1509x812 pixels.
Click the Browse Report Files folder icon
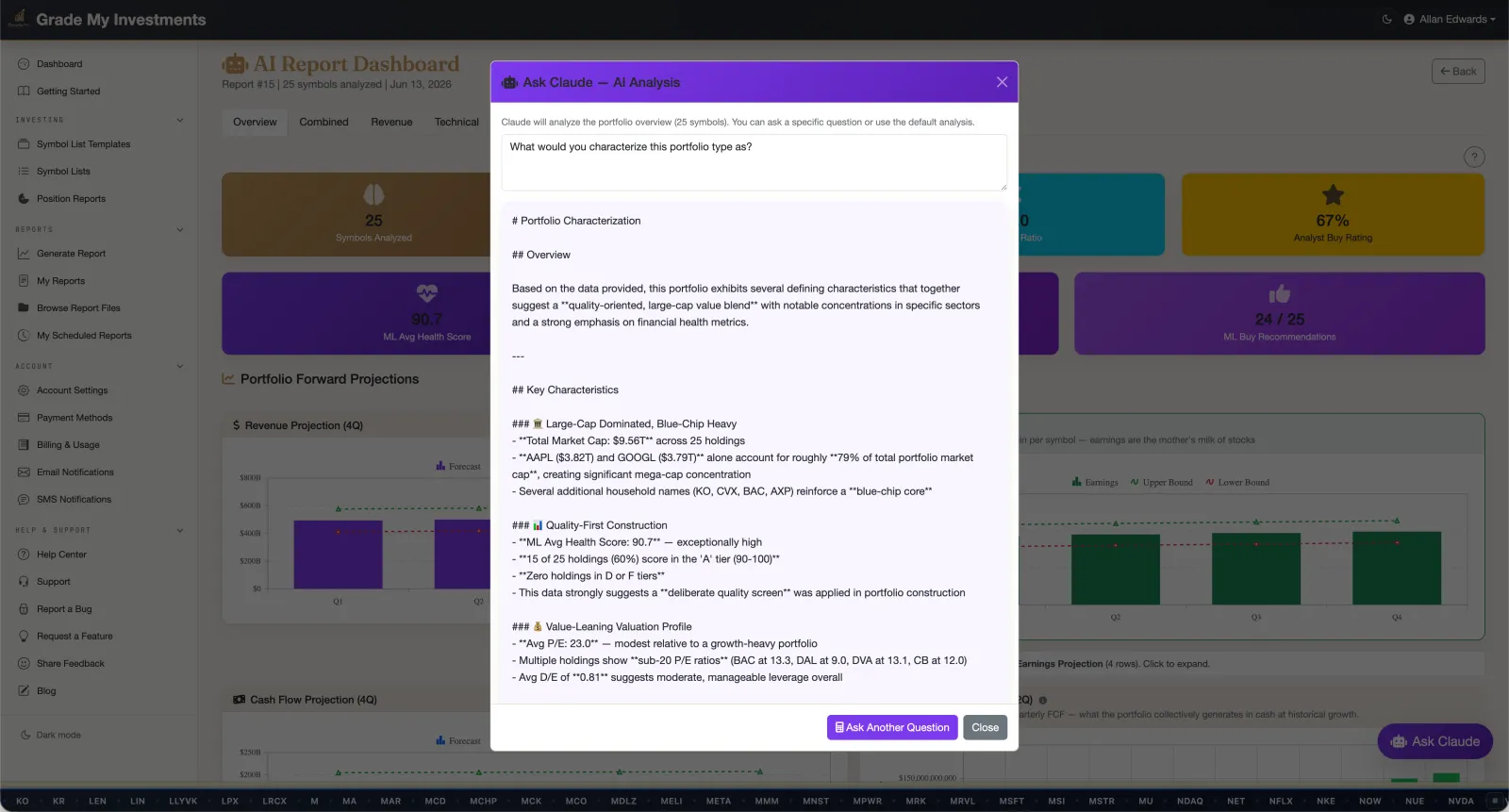(24, 308)
